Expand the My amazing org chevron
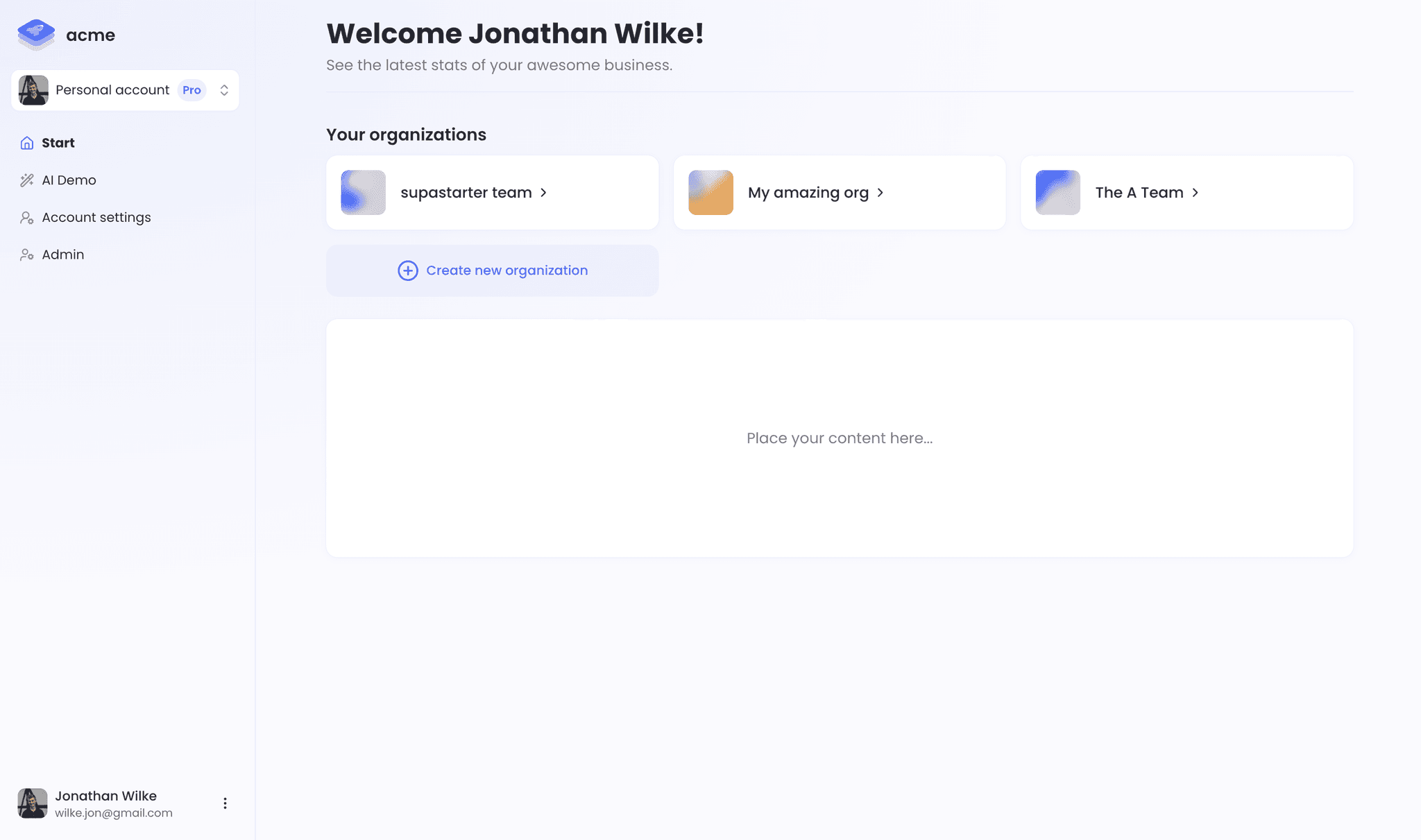The image size is (1421, 840). pos(882,192)
